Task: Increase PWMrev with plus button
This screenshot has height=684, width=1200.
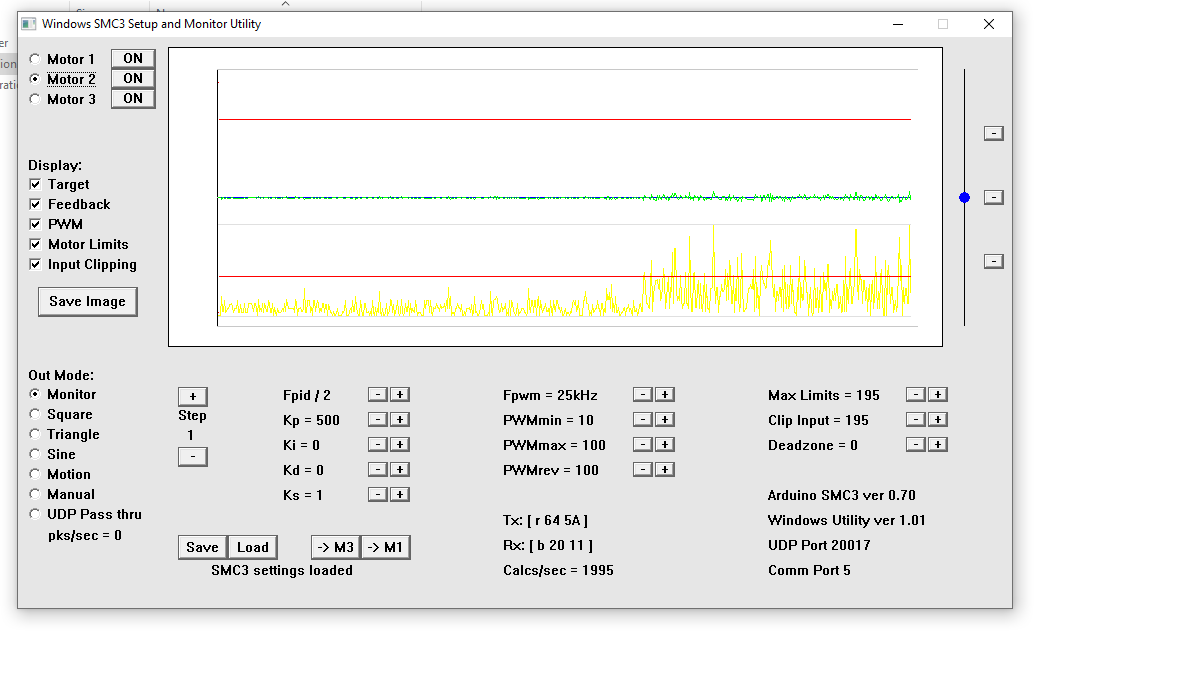Action: pos(665,469)
